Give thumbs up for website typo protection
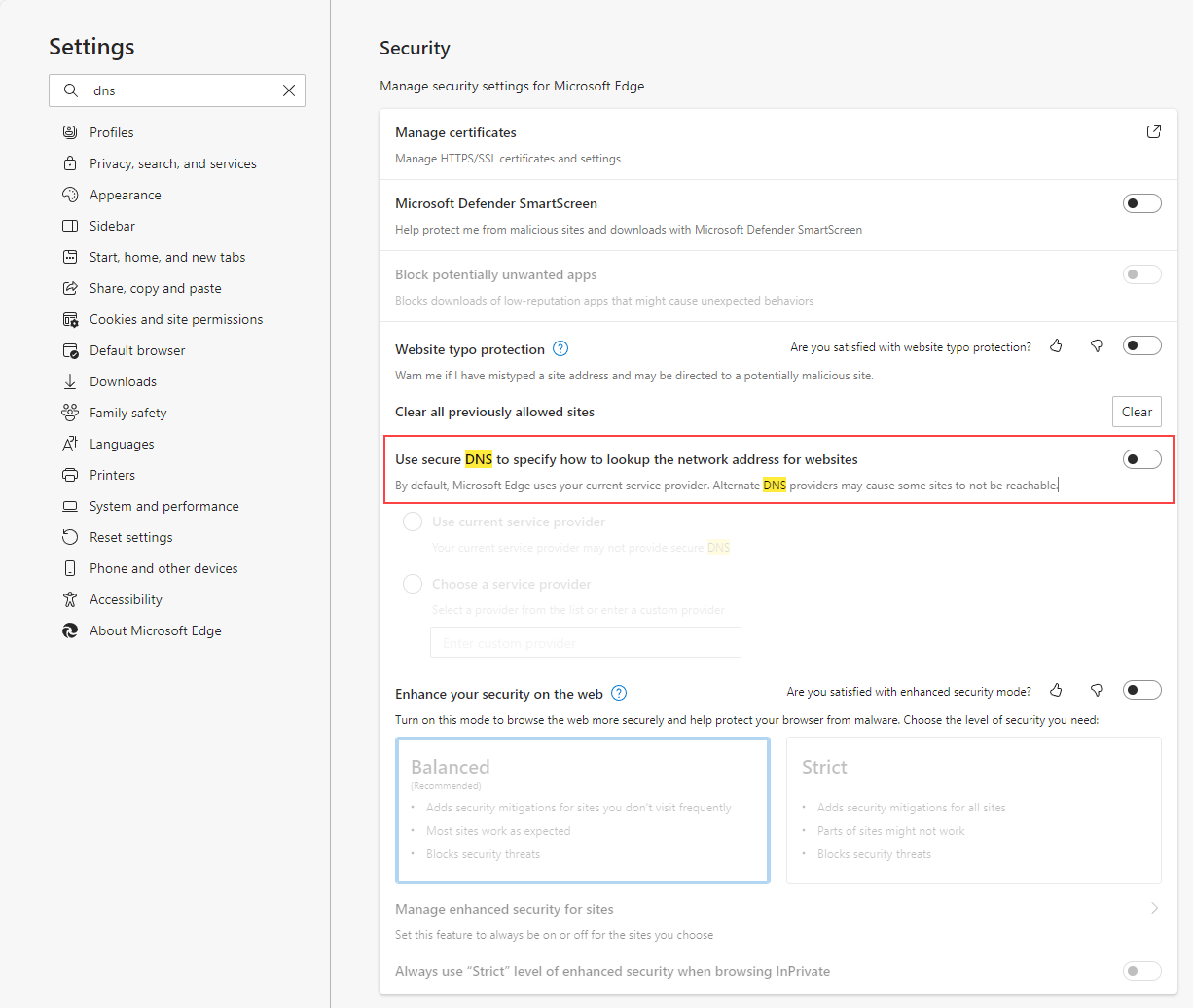This screenshot has width=1193, height=1008. click(1056, 345)
